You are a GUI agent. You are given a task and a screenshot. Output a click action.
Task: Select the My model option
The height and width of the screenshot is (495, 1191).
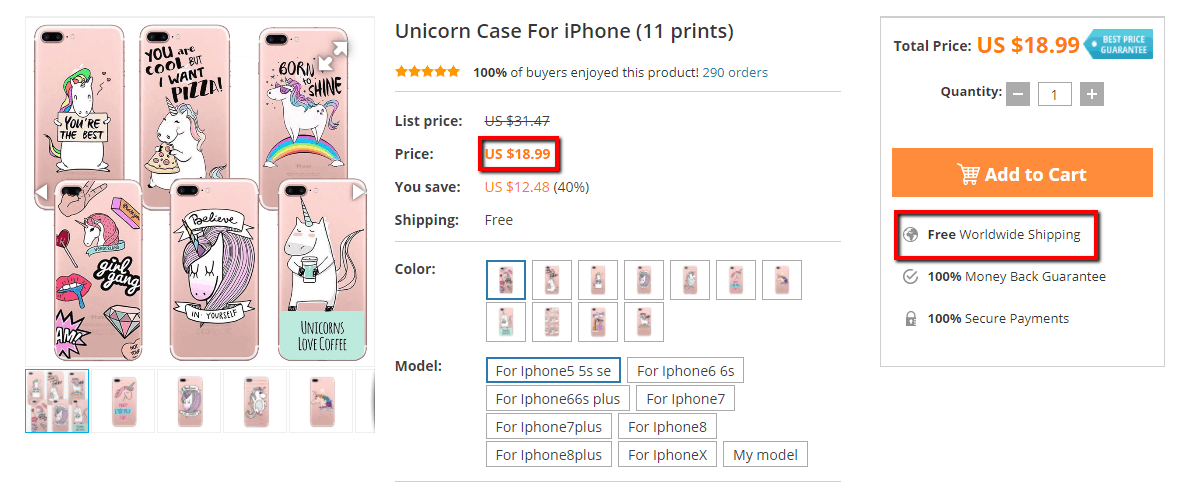click(765, 455)
